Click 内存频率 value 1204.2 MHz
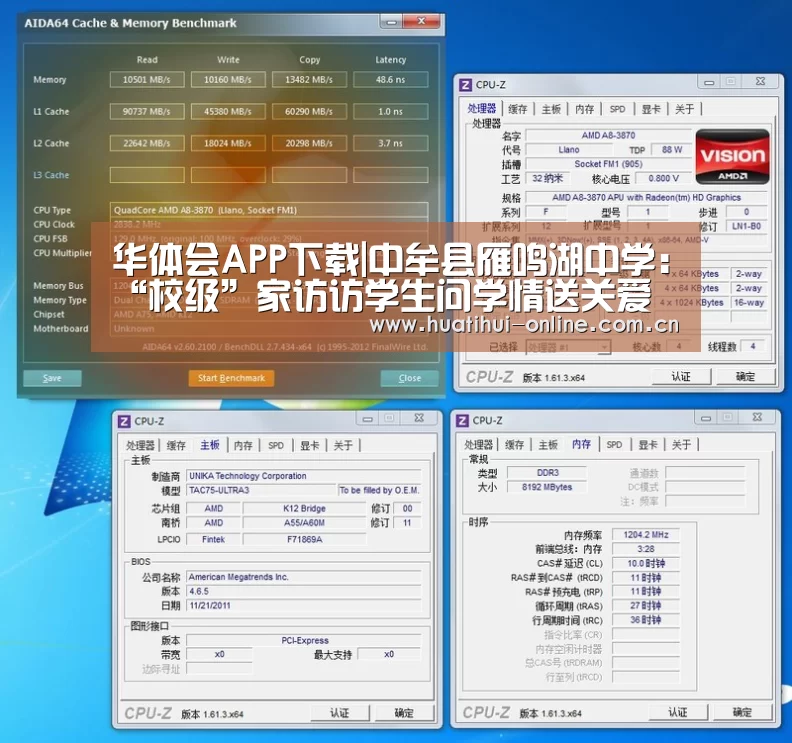Screen dimensions: 792x743 tap(646, 535)
